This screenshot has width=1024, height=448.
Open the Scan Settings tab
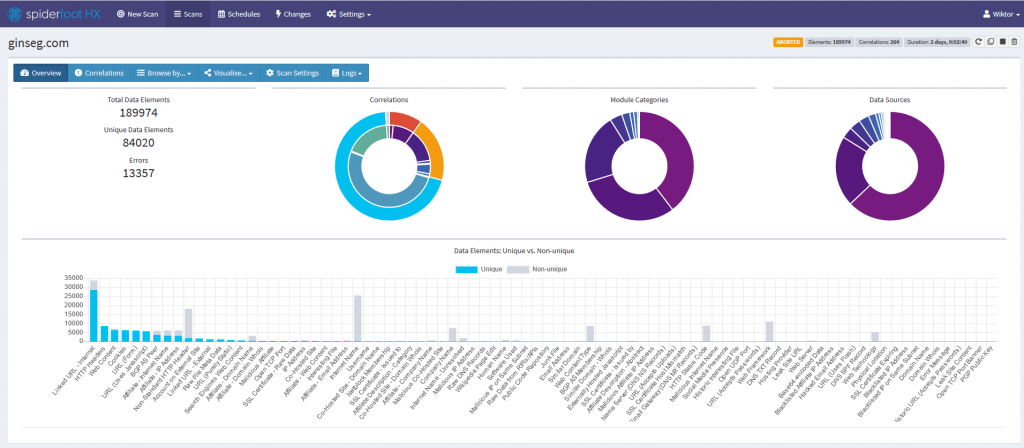pos(292,72)
